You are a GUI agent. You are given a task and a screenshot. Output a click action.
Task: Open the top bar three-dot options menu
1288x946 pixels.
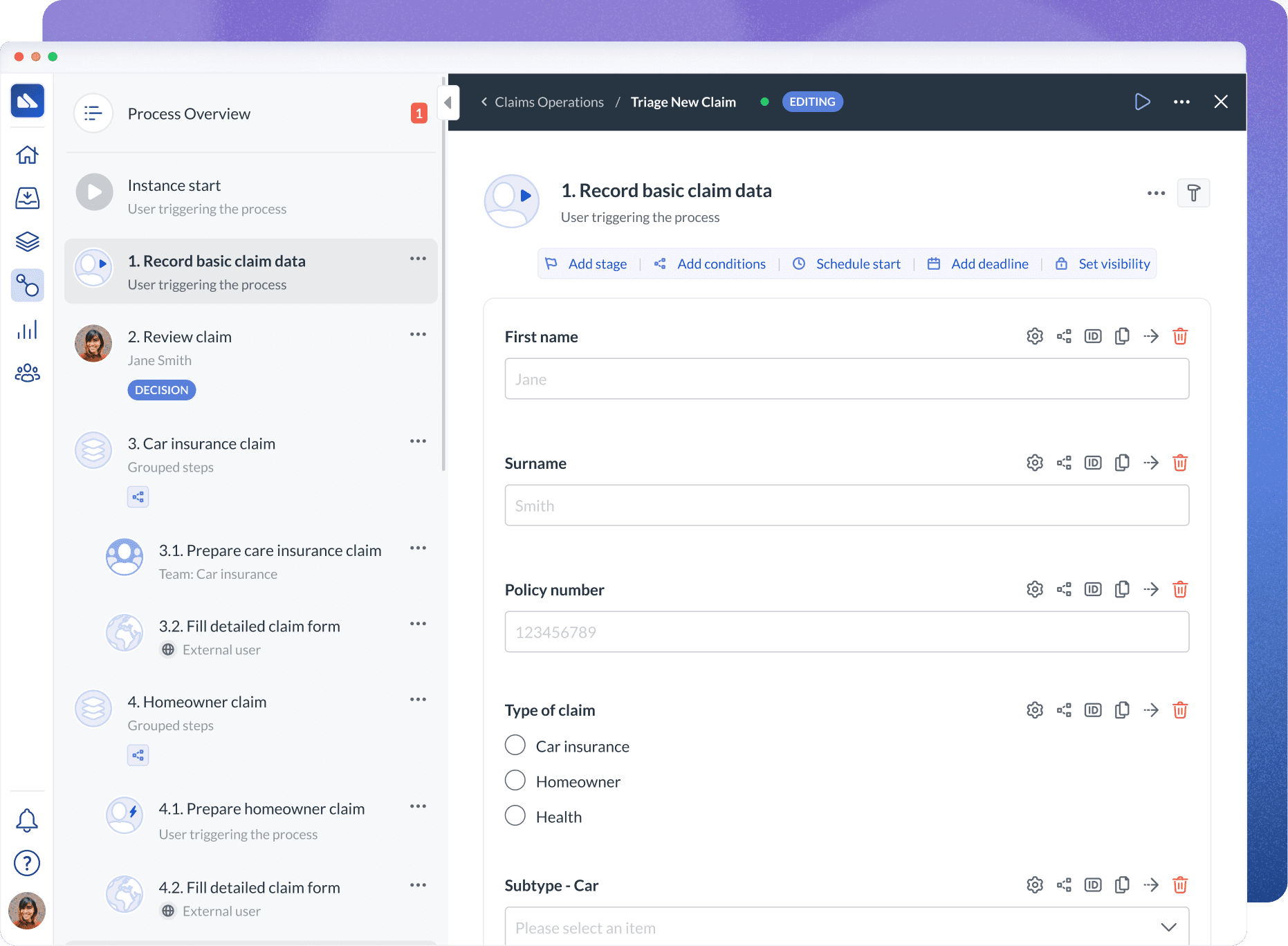tap(1181, 102)
